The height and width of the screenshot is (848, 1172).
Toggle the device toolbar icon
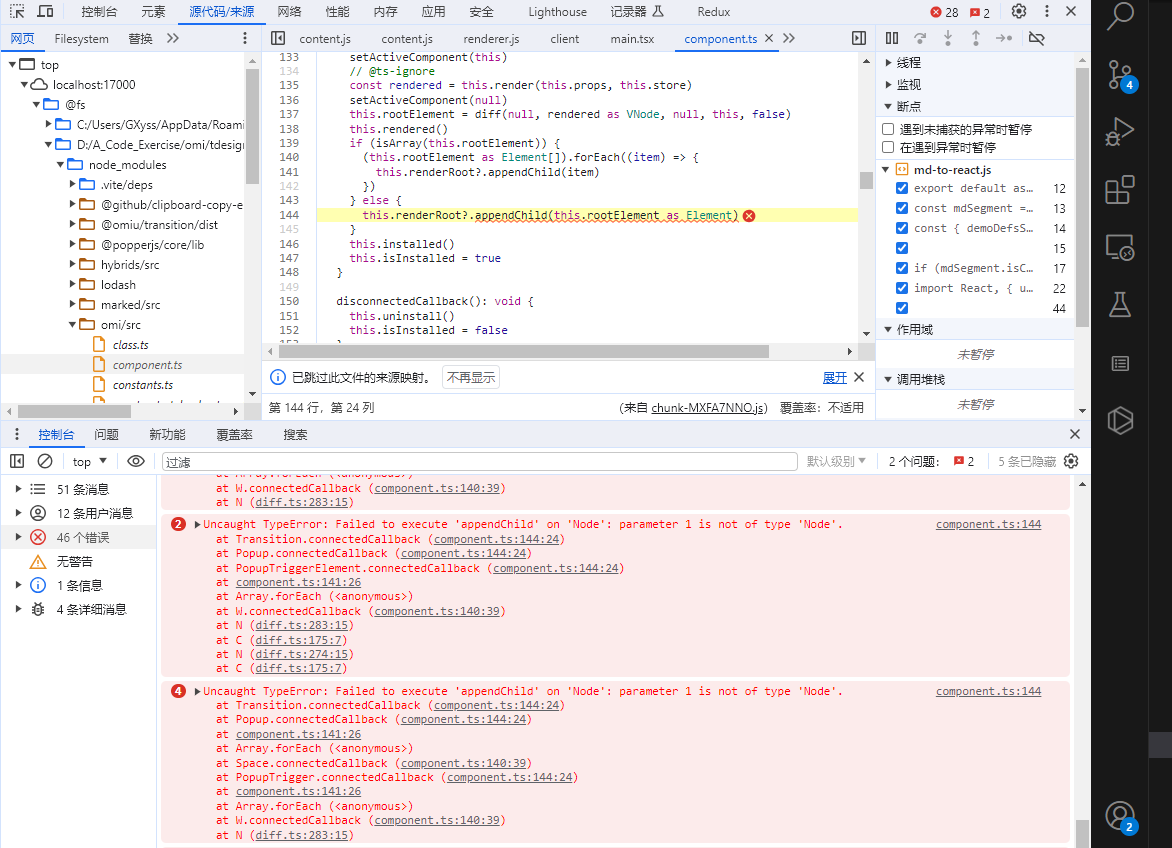pos(46,11)
